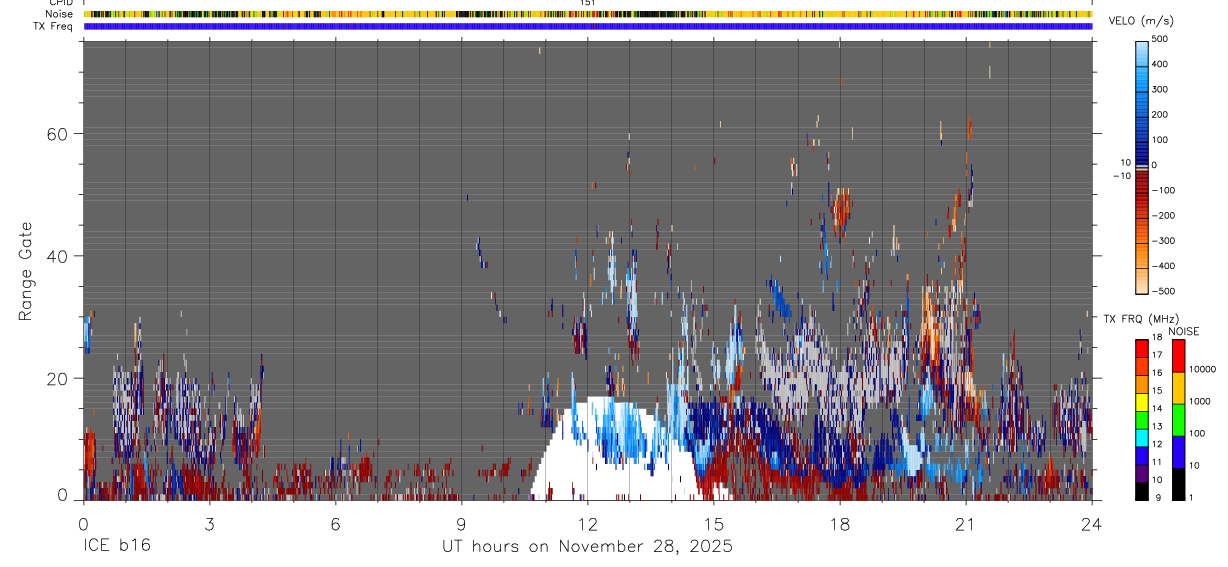Click the 'Noise' row label at top left
The image size is (1228, 567).
[x=60, y=14]
